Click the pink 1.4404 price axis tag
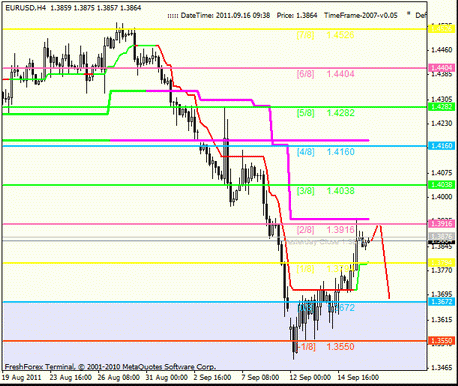The height and width of the screenshot is (386, 458). point(441,68)
